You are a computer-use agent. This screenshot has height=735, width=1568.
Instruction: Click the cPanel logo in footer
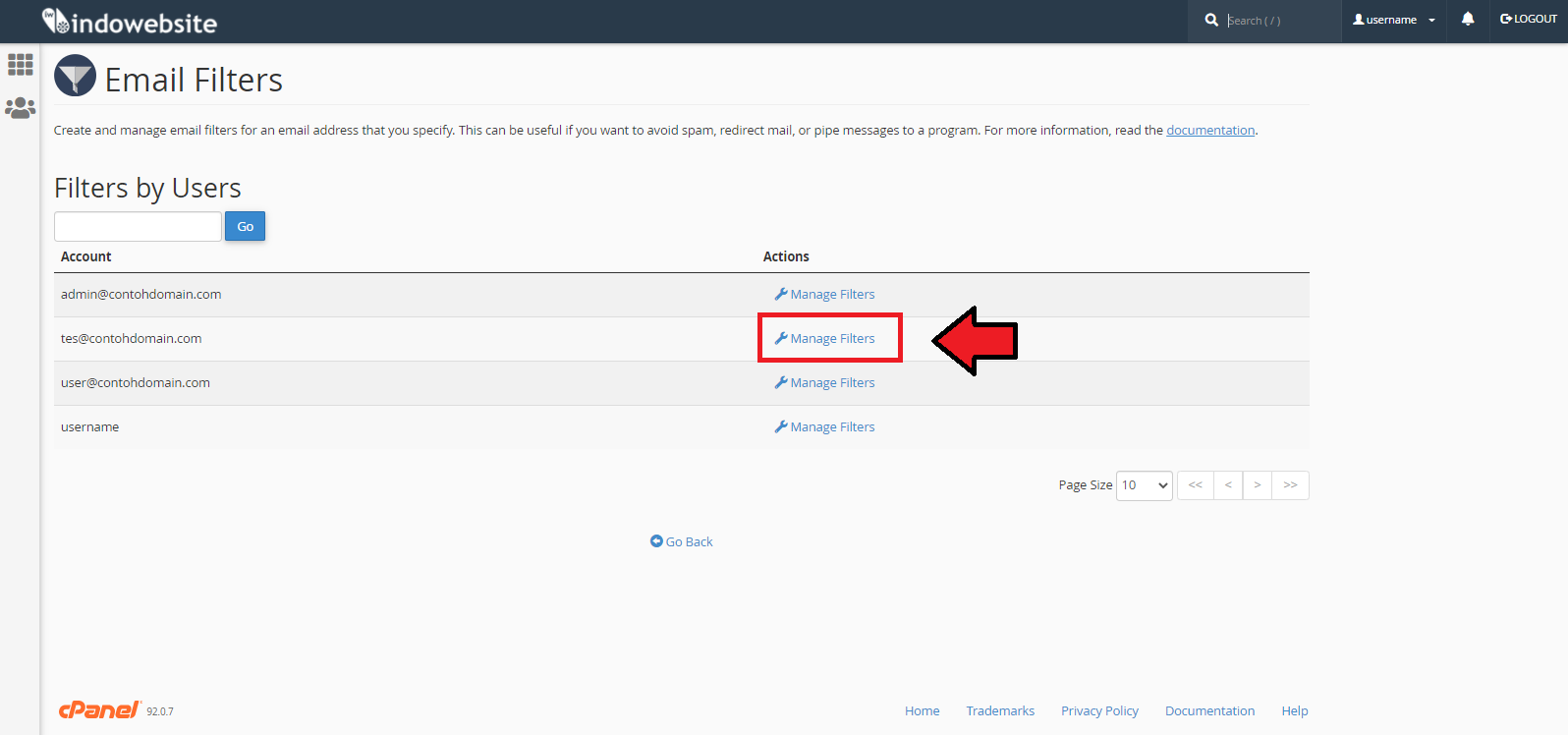[x=99, y=709]
